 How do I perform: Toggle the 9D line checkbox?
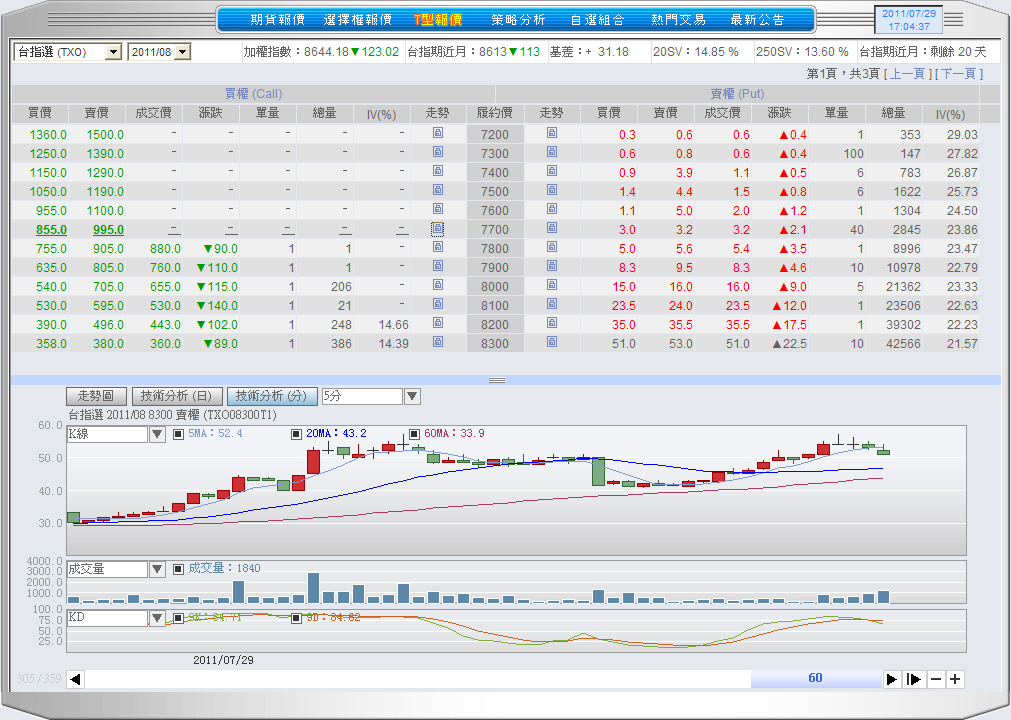pyautogui.click(x=296, y=618)
